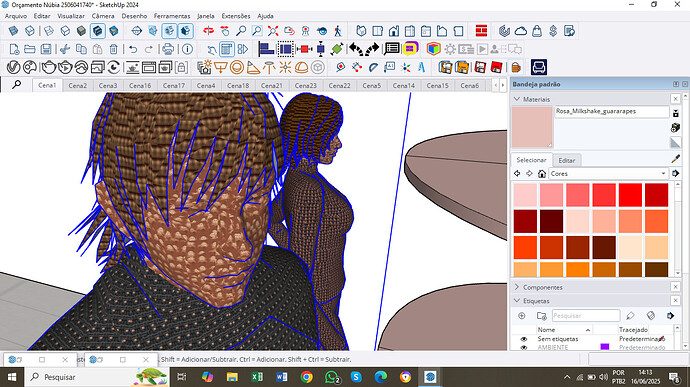The image size is (690, 387).
Task: Click the Pesquisar tags search field
Action: tap(585, 316)
